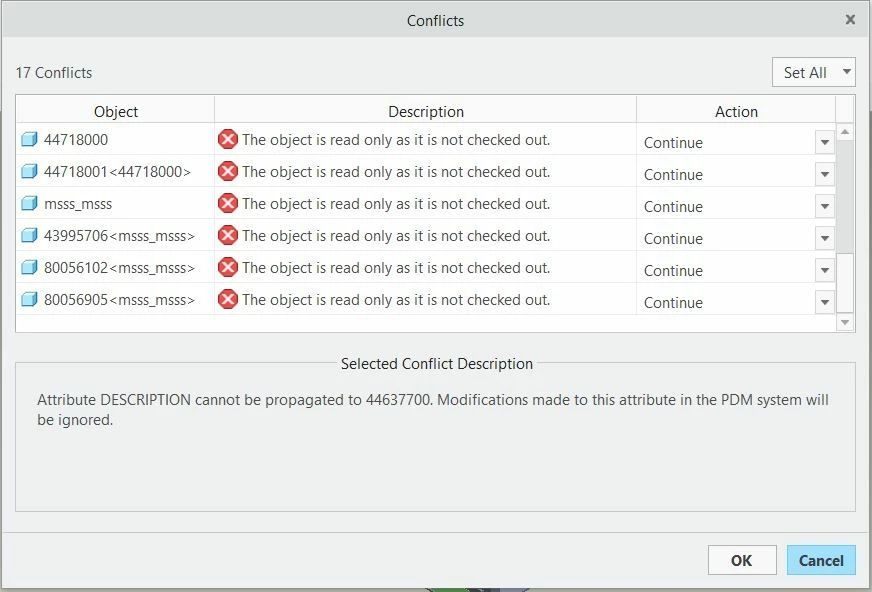Click the Cancel button
Viewport: 872px width, 592px height.
821,560
